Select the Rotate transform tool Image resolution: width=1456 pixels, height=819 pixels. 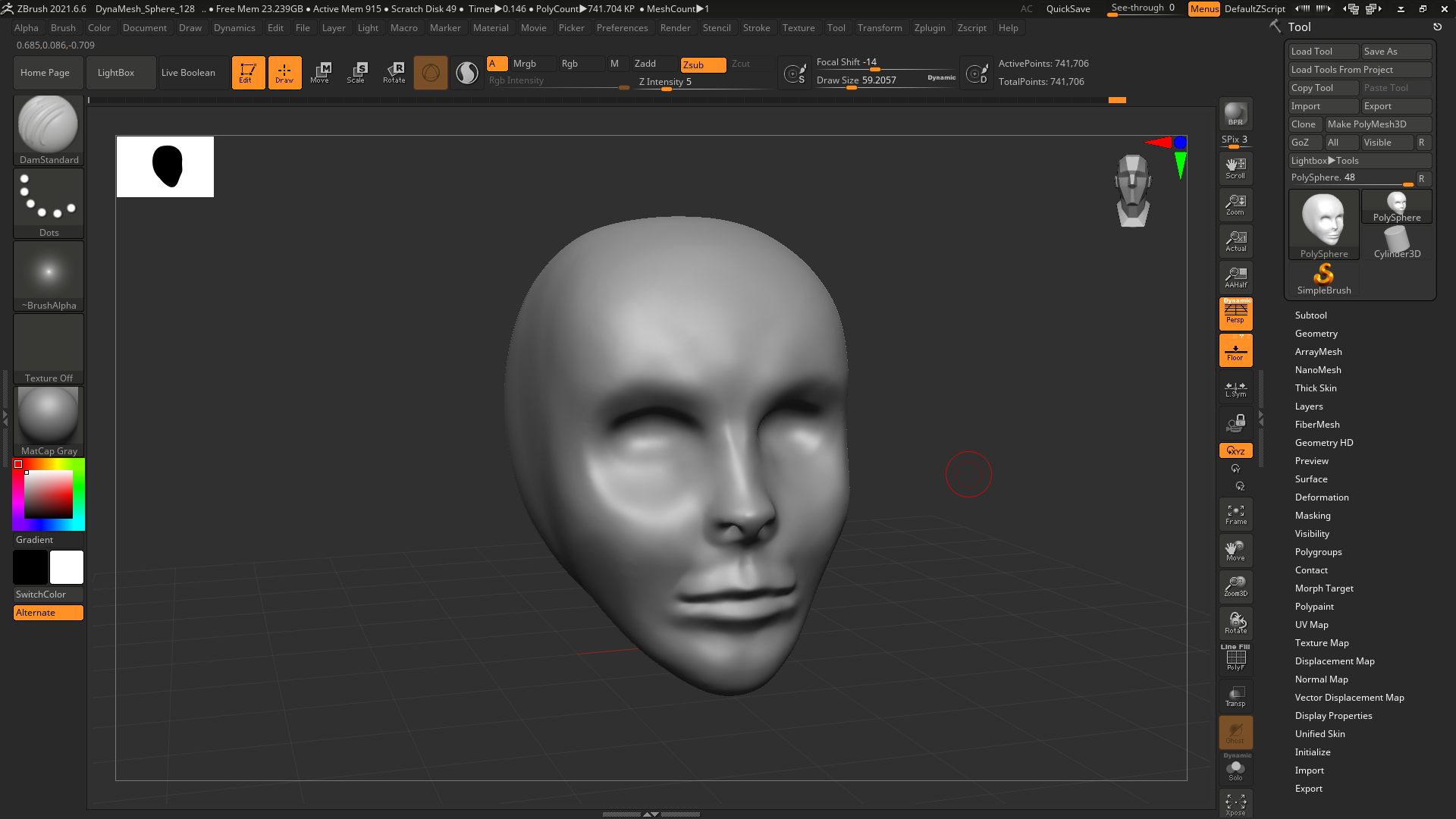pos(394,73)
